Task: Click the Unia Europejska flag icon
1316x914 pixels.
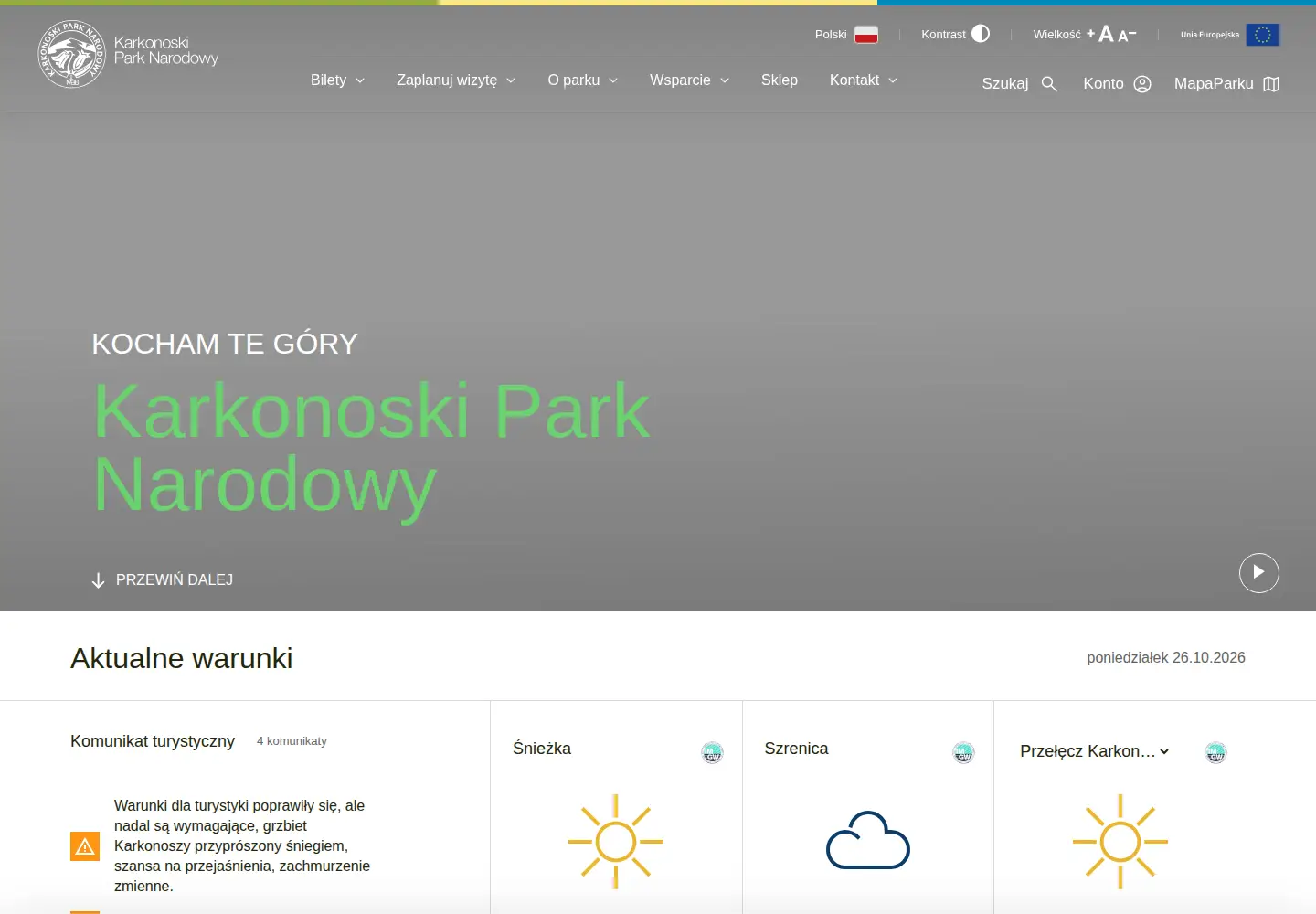Action: tap(1263, 35)
